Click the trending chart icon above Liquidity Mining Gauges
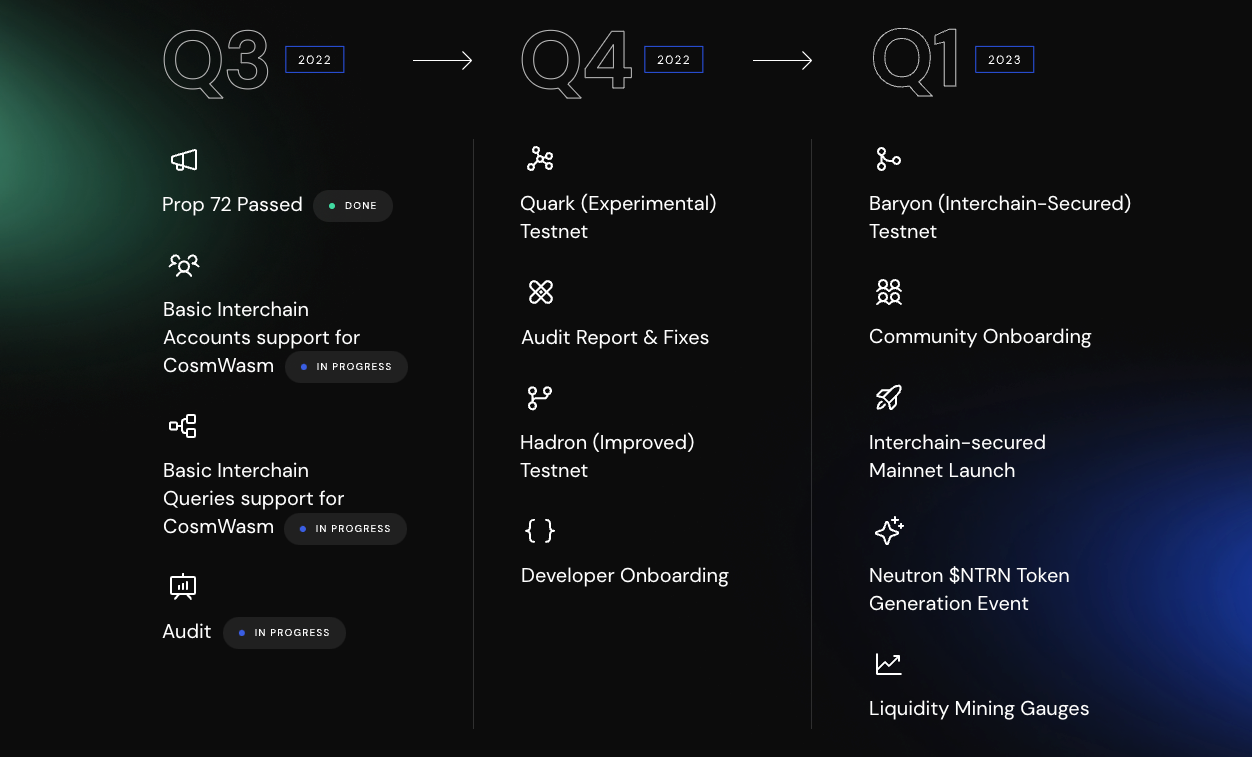 pyautogui.click(x=889, y=664)
